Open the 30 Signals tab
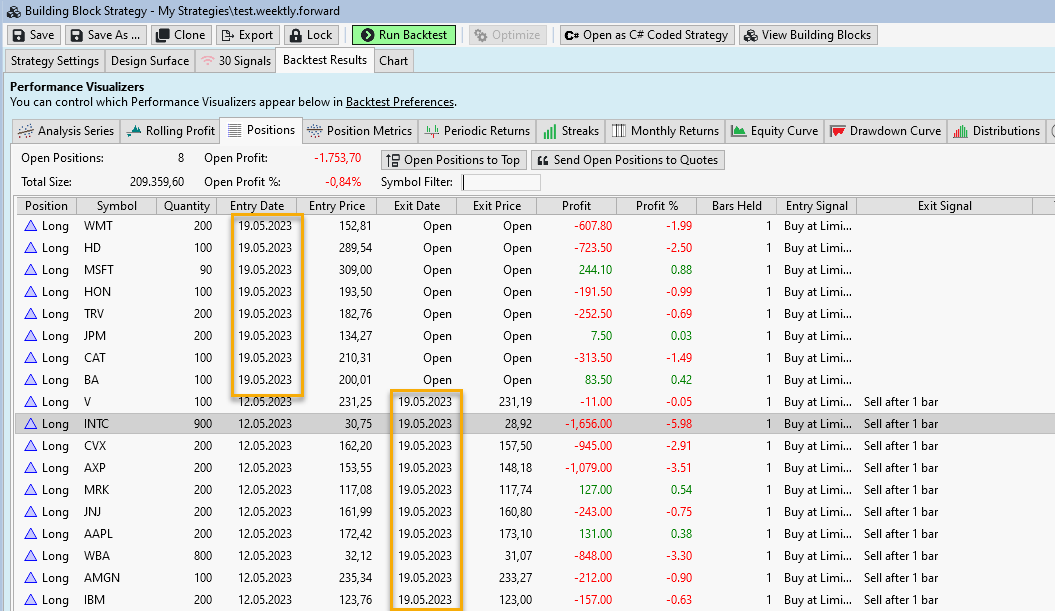Viewport: 1055px width, 611px height. click(x=236, y=61)
